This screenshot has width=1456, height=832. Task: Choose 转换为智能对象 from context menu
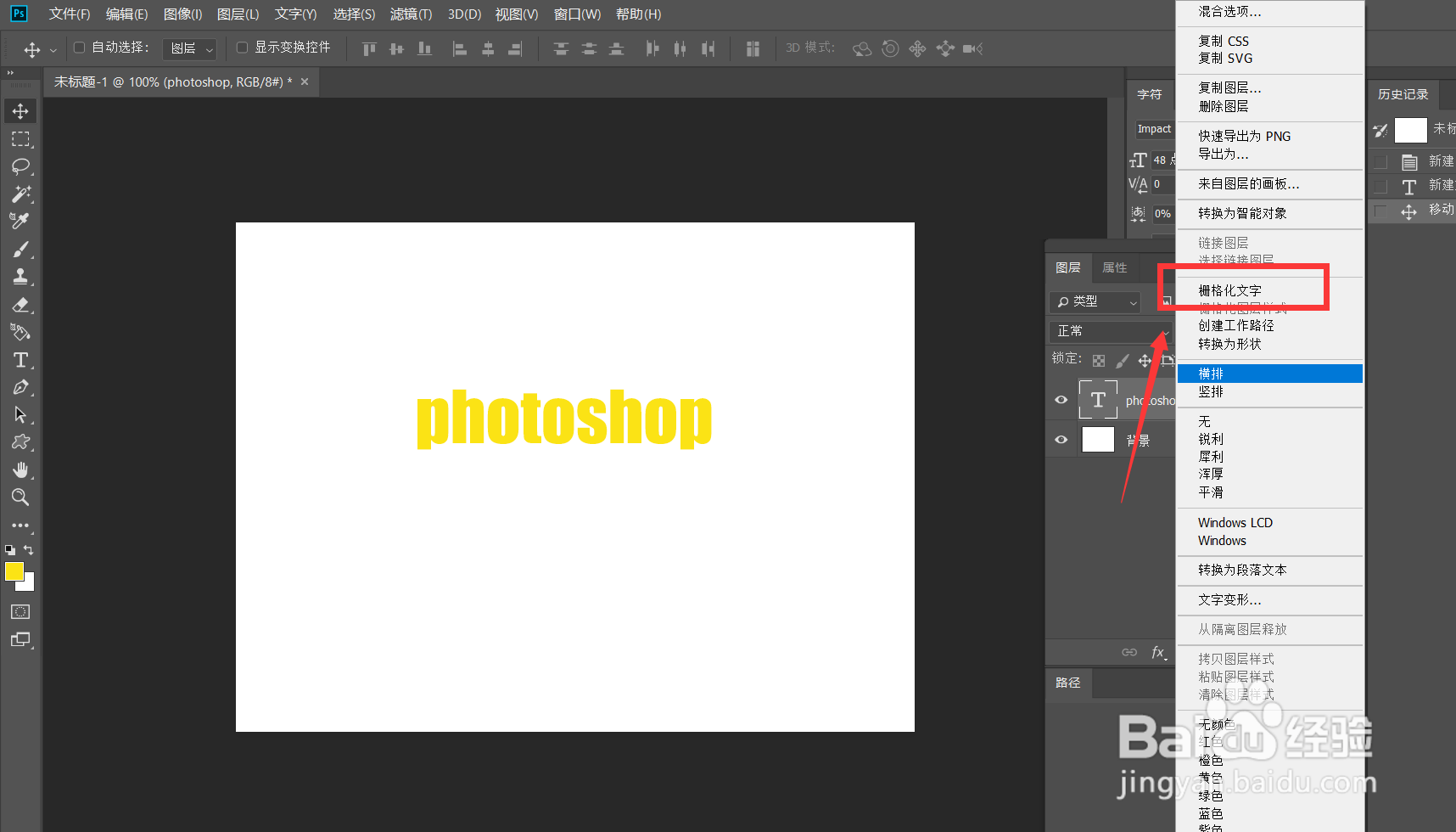(1242, 213)
